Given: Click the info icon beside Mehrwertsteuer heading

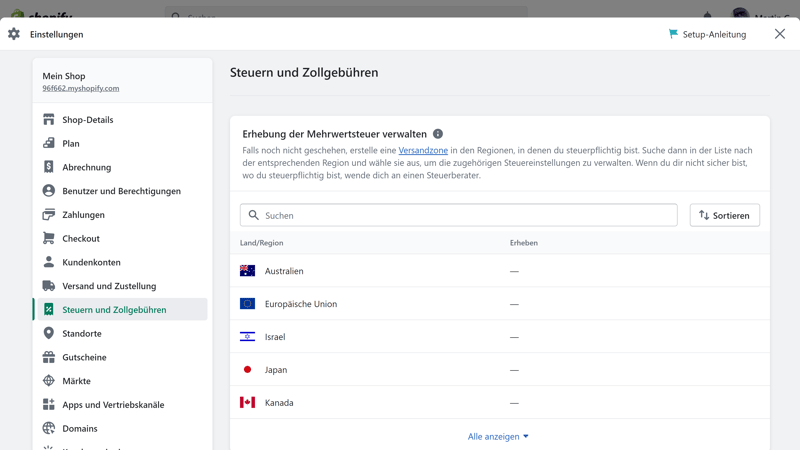Looking at the screenshot, I should tap(438, 134).
